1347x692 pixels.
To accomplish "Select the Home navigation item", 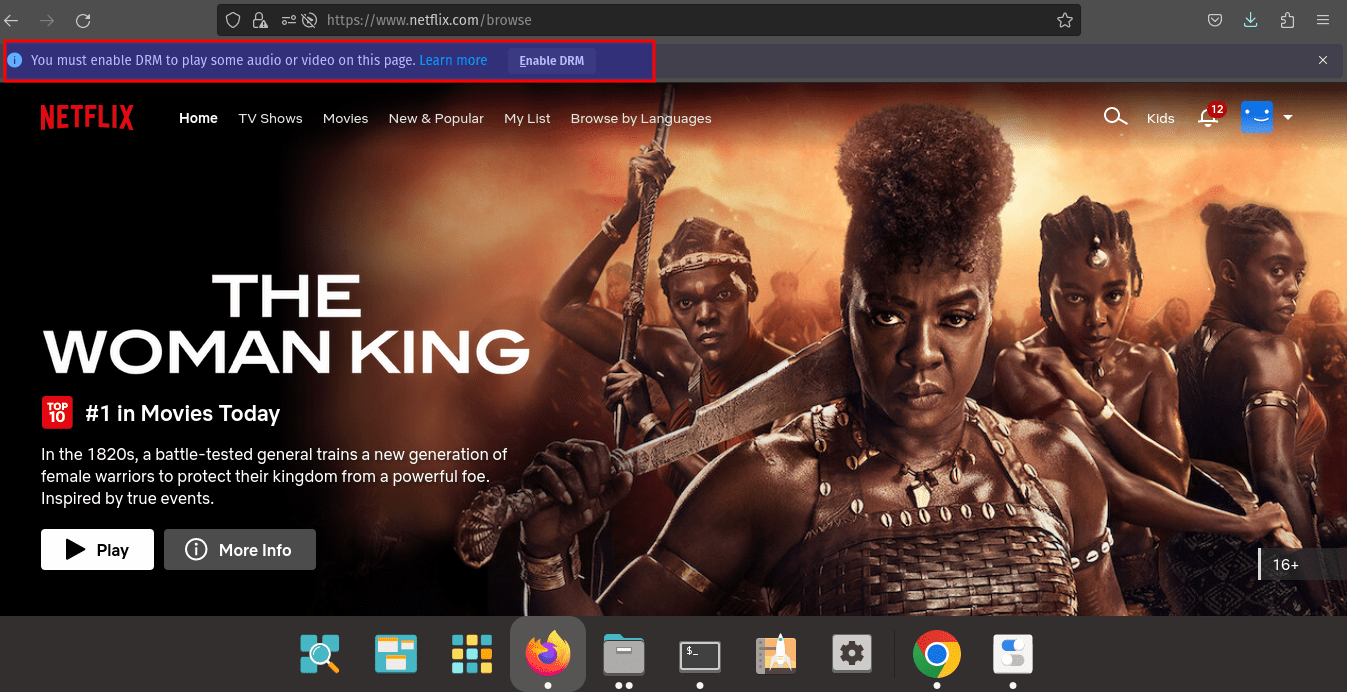I will tap(198, 118).
